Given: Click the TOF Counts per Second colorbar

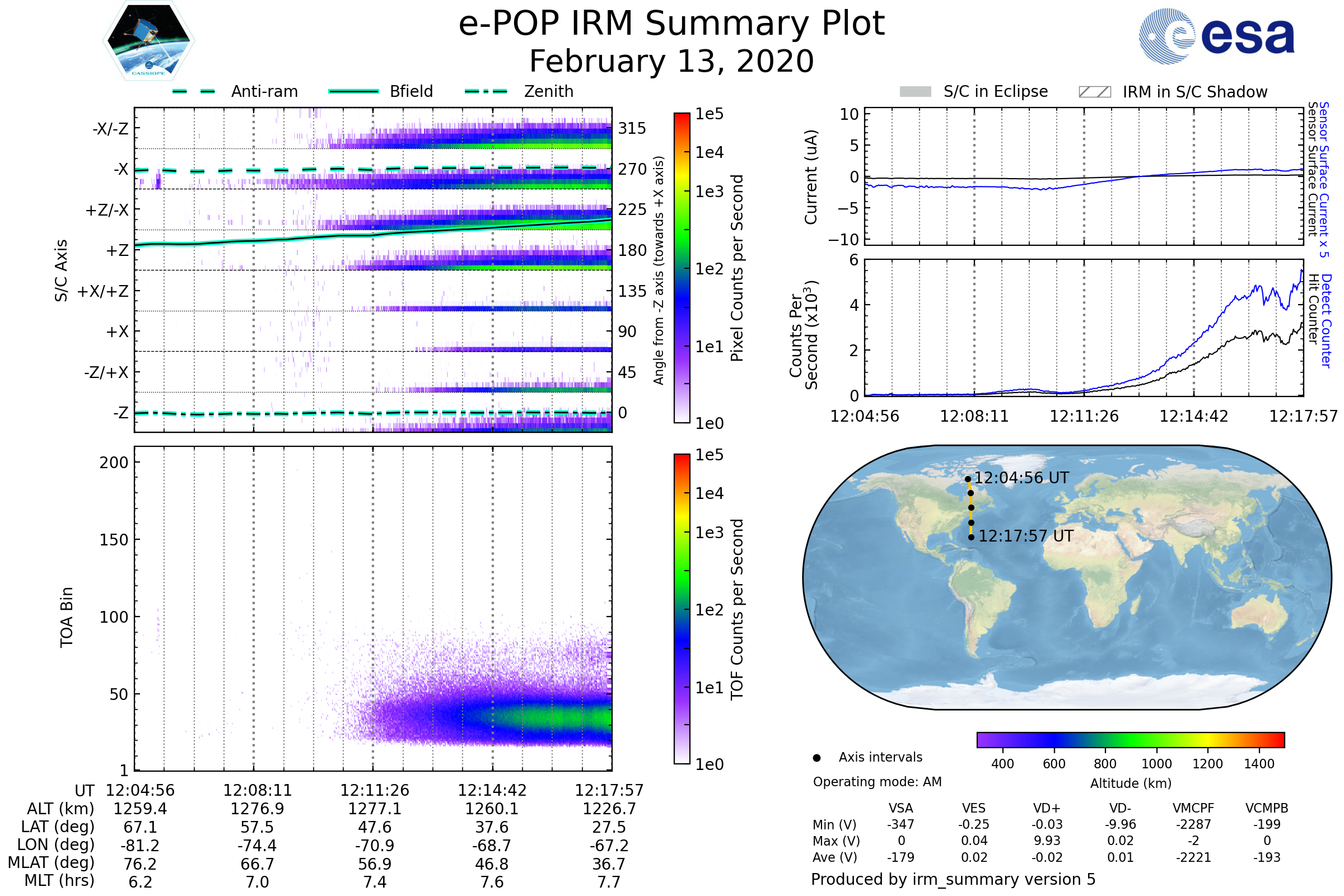Looking at the screenshot, I should pos(682,609).
